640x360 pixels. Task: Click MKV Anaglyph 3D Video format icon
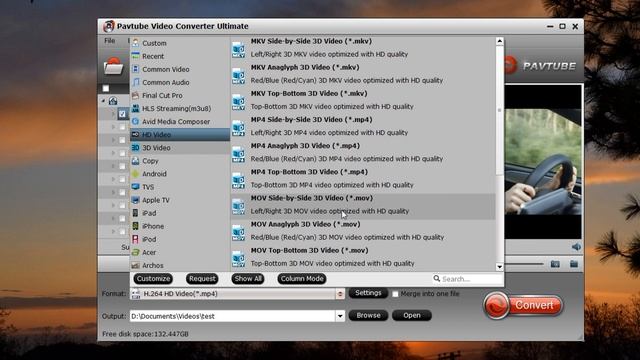238,76
